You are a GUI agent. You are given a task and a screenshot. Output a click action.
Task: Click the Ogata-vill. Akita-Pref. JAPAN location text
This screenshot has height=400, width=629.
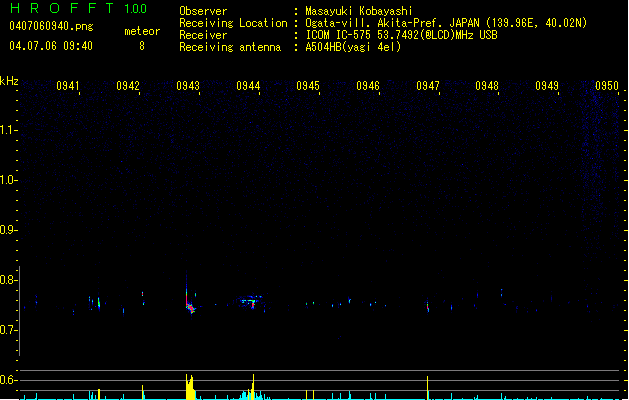tap(446, 23)
